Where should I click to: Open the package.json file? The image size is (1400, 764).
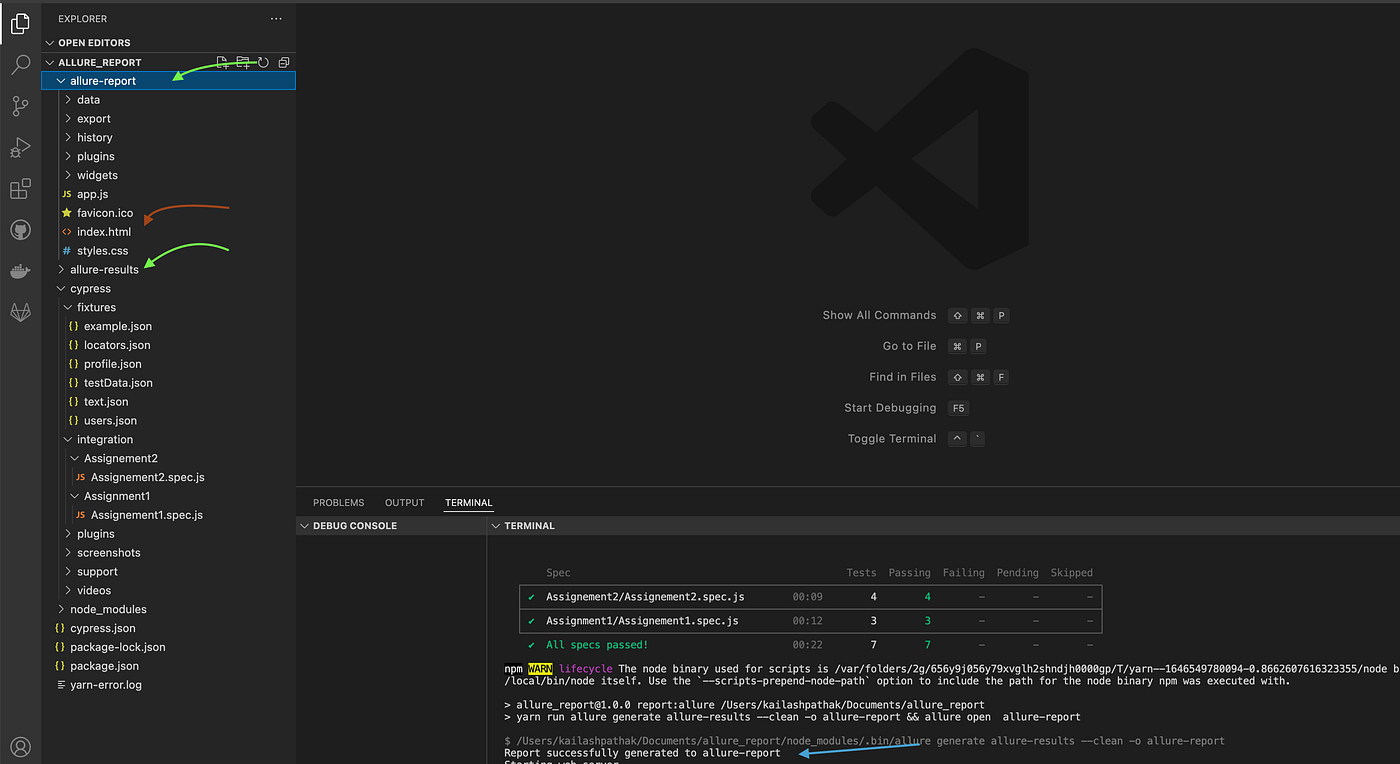pos(168,666)
